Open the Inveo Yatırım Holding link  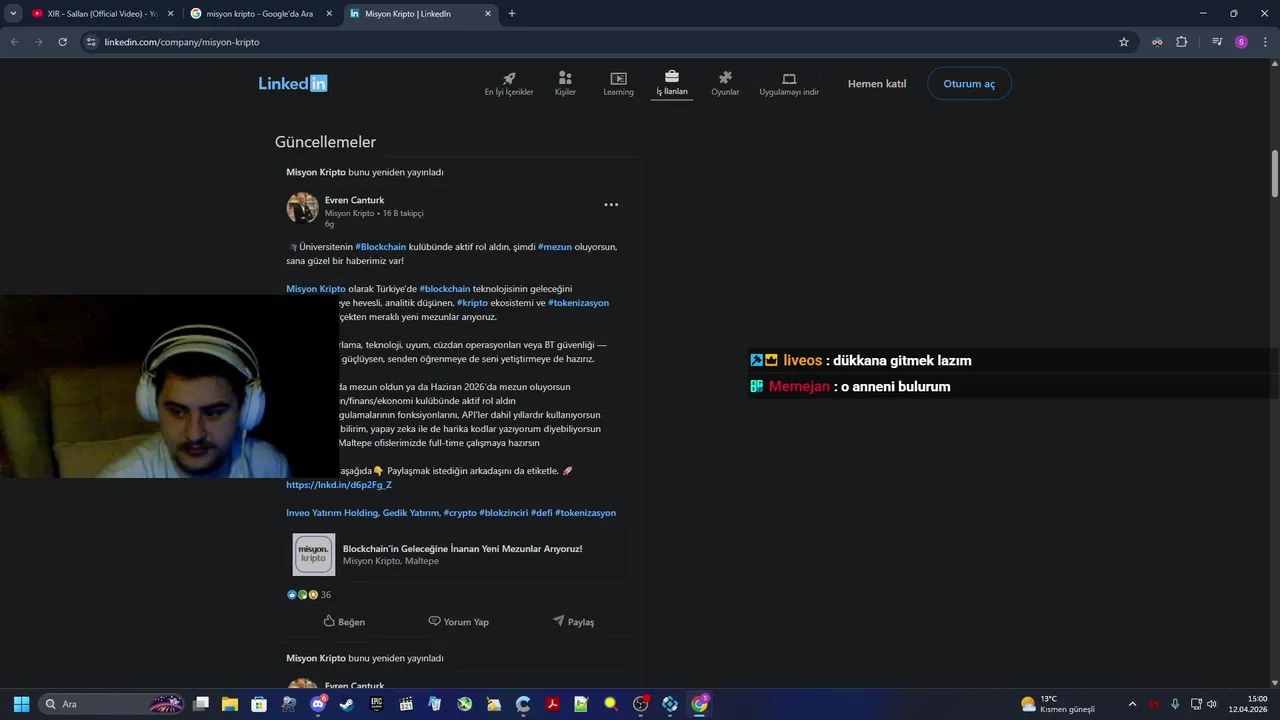coord(332,513)
